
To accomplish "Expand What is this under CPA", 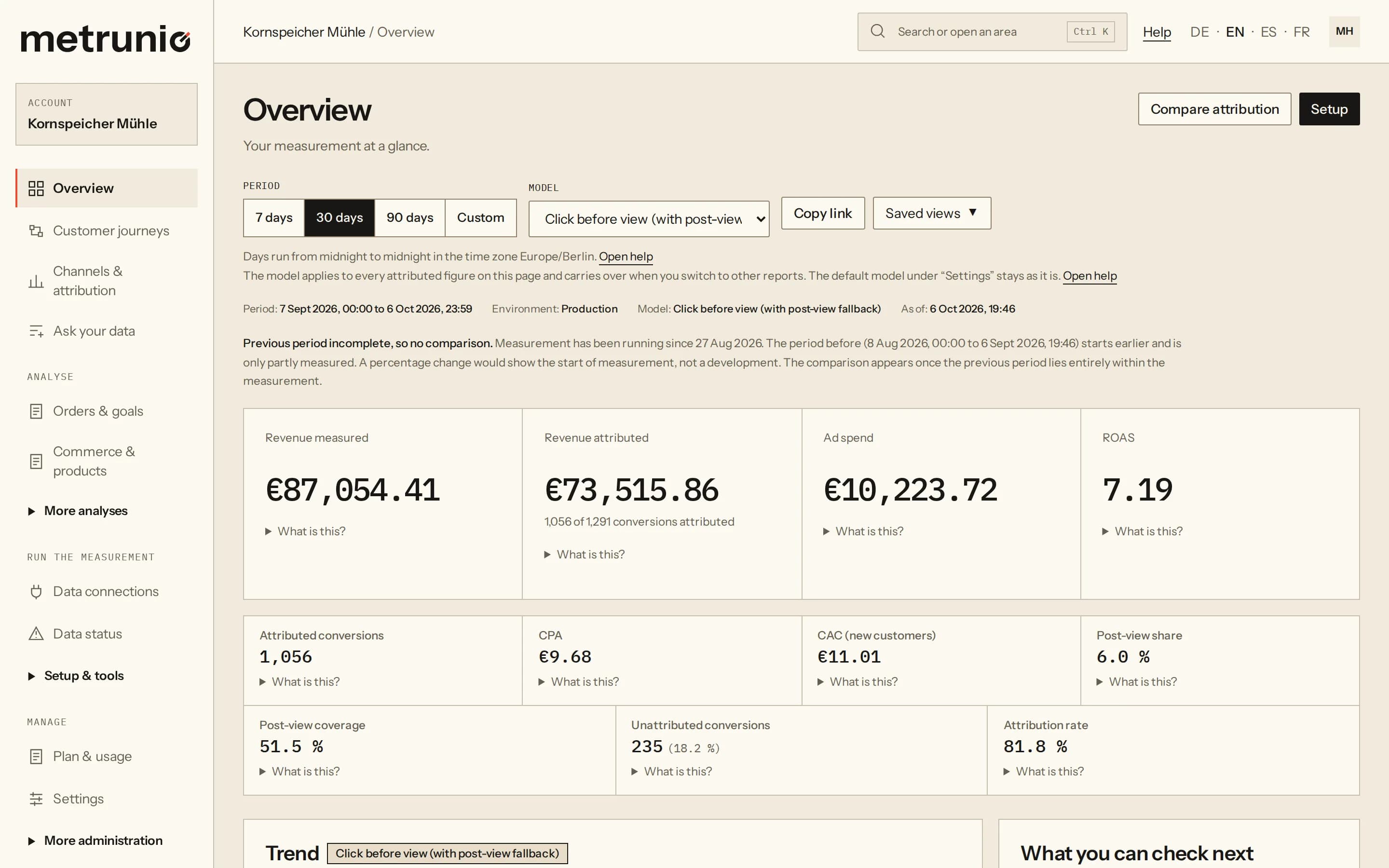I will click(x=579, y=682).
